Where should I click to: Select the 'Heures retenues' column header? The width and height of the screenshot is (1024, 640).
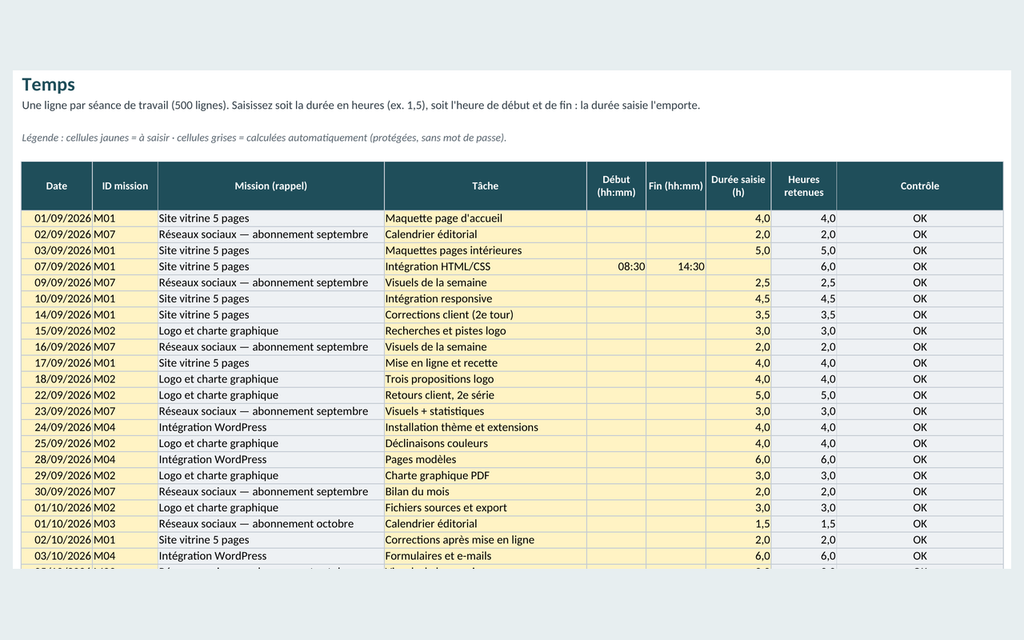point(804,186)
